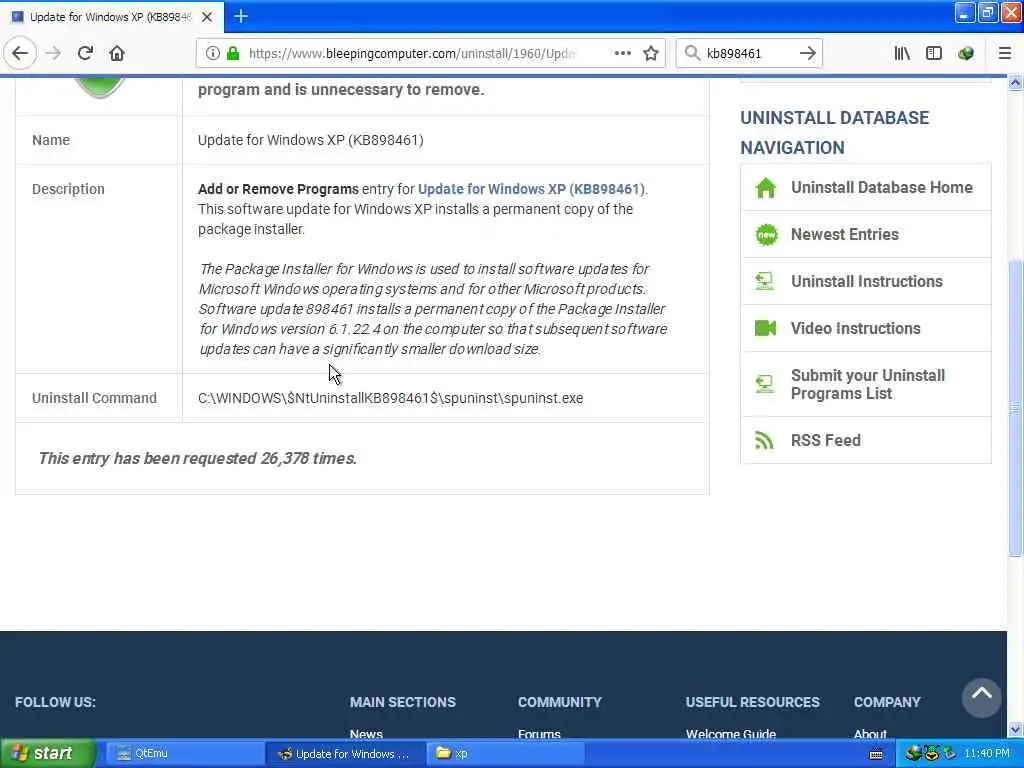This screenshot has width=1024, height=768.
Task: Click the globe extension icon in toolbar
Action: pyautogui.click(x=966, y=53)
